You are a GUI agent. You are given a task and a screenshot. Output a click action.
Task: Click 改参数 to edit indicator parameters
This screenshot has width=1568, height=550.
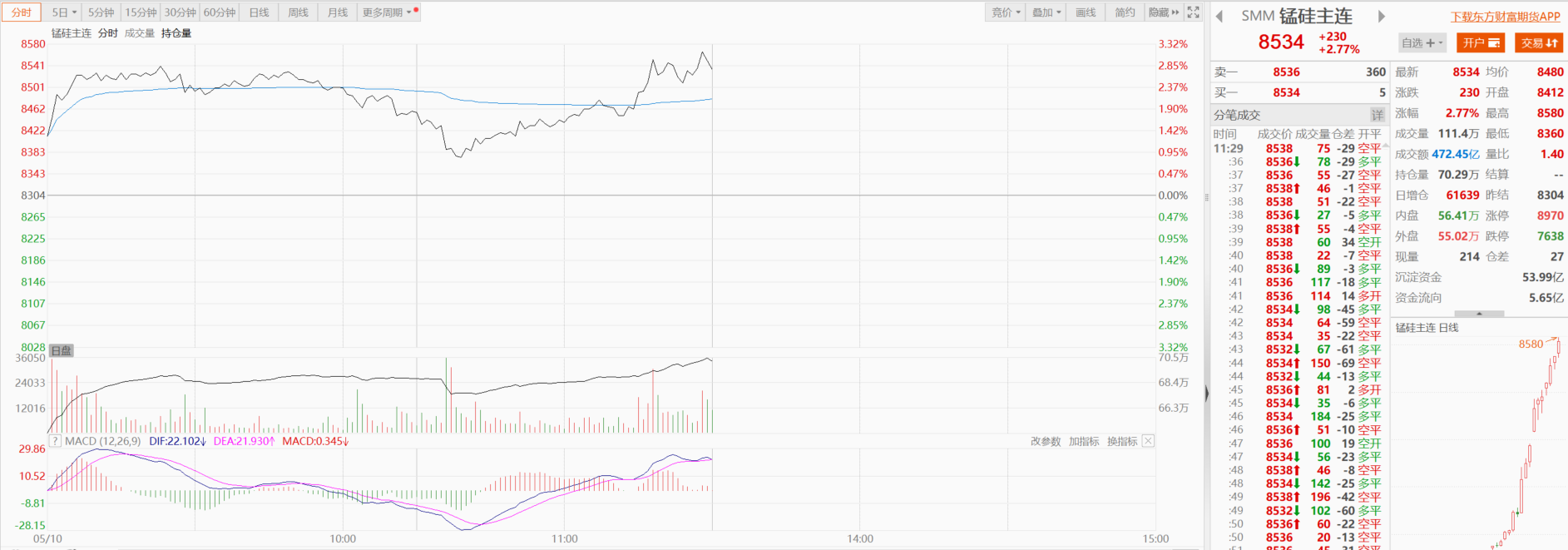tap(1046, 441)
